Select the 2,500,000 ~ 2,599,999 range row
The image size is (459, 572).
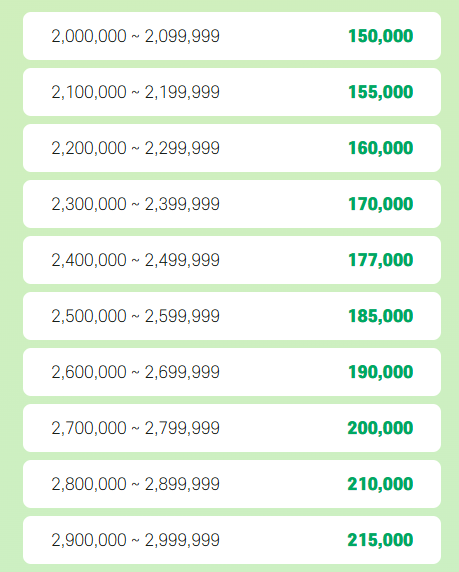[x=232, y=316]
